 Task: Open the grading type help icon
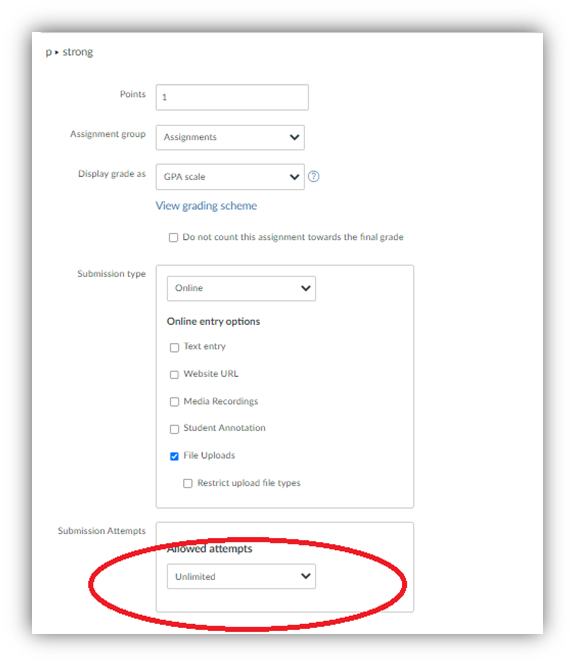click(313, 176)
